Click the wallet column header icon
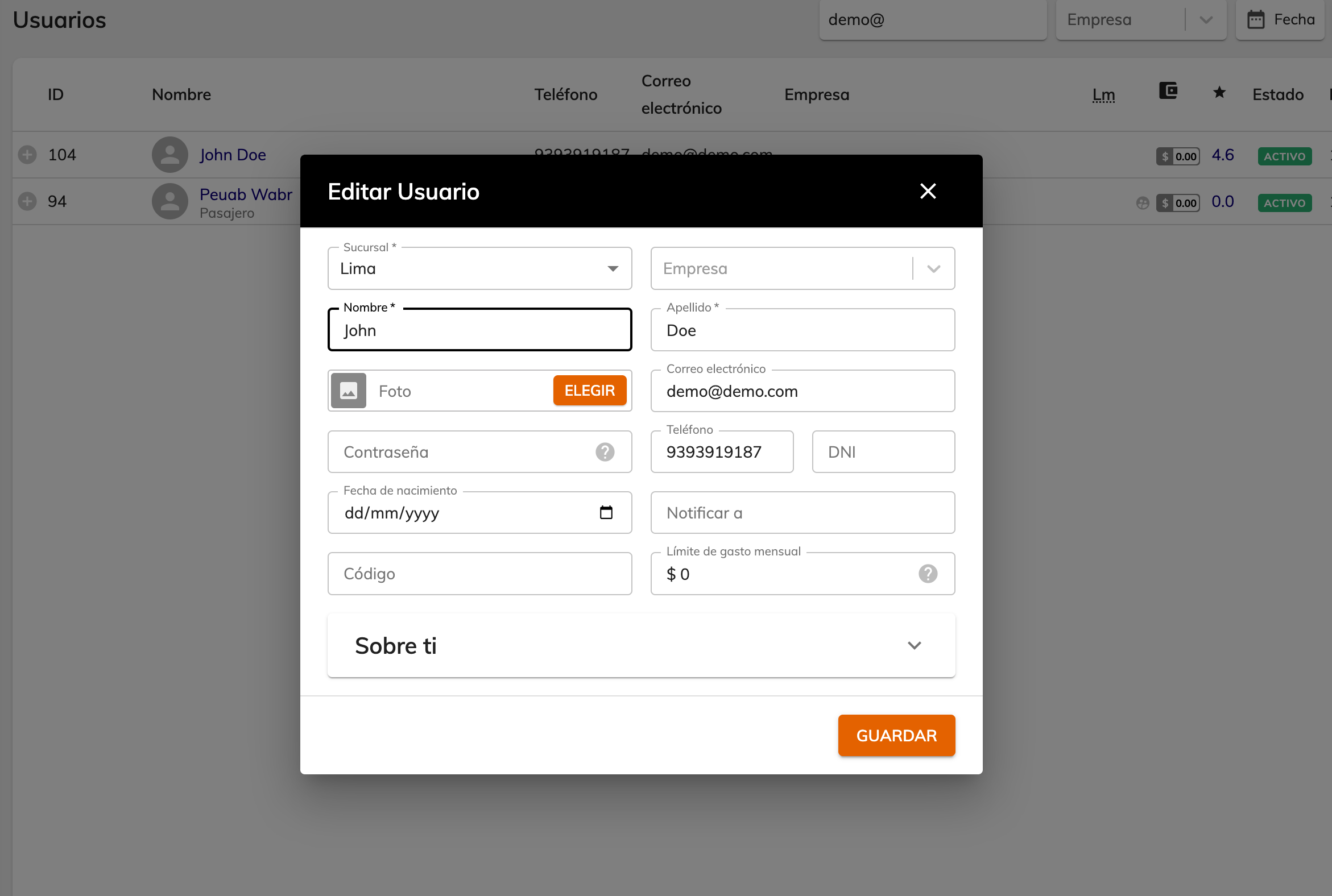 1168,90
